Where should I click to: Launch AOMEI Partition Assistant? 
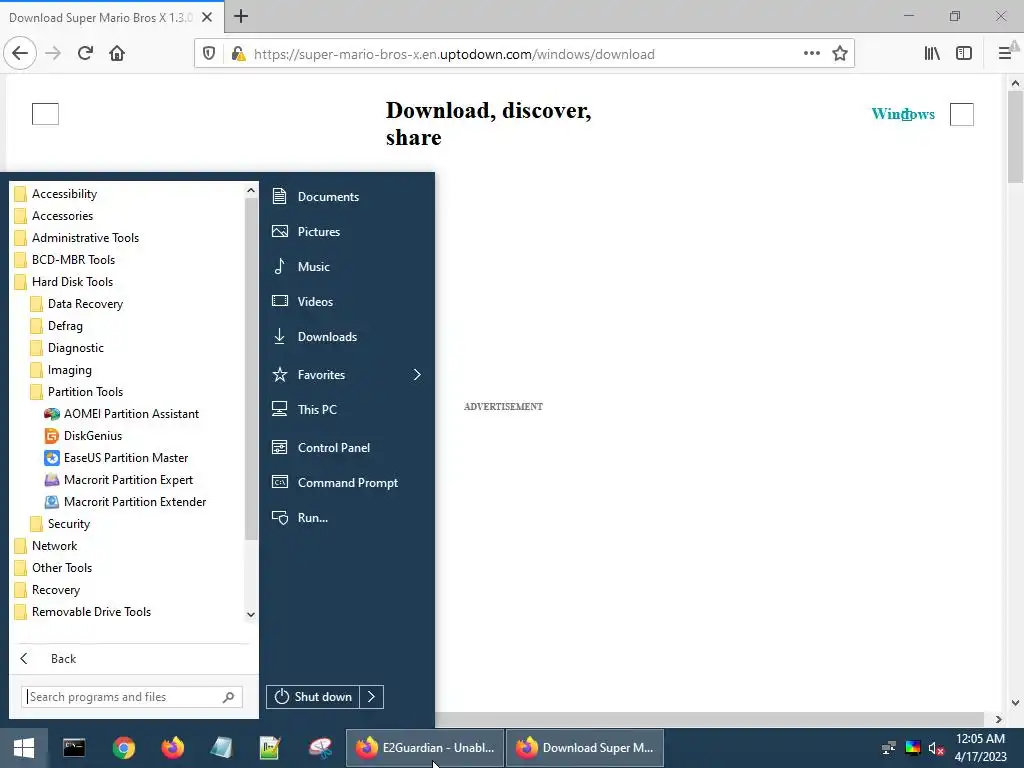(121, 413)
